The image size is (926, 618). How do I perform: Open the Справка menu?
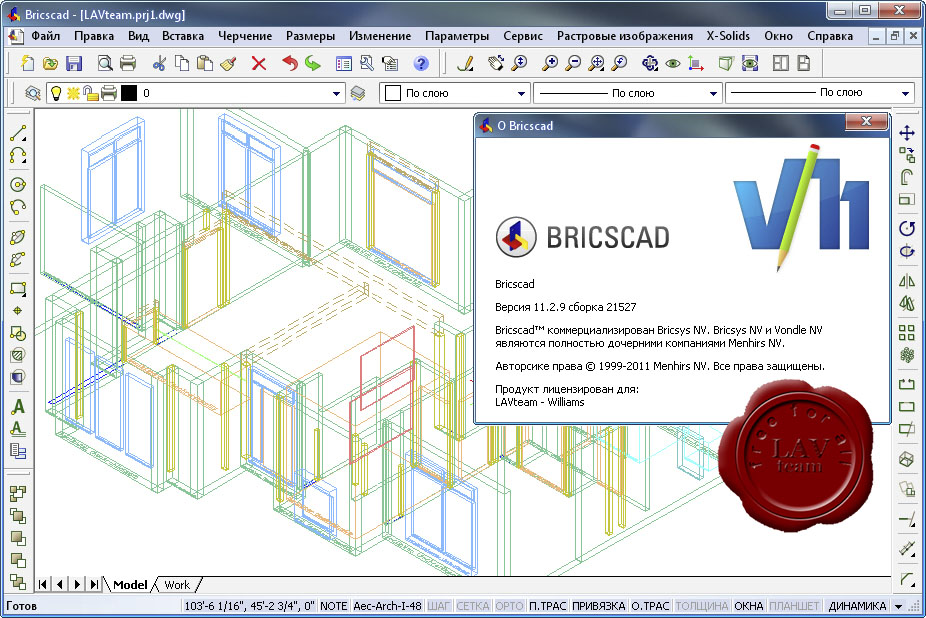830,36
